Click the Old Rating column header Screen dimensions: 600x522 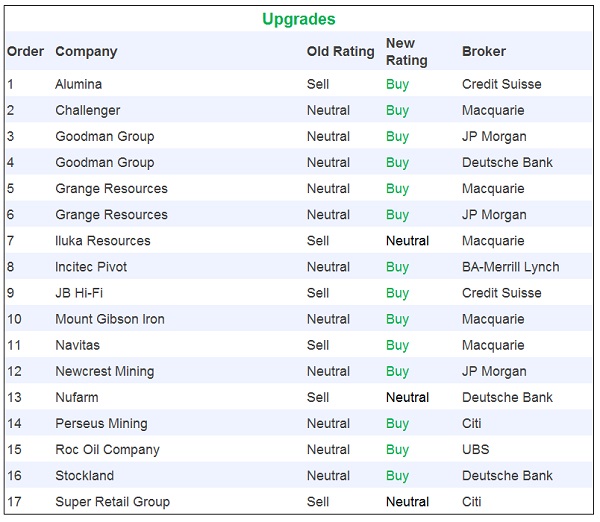[x=340, y=51]
